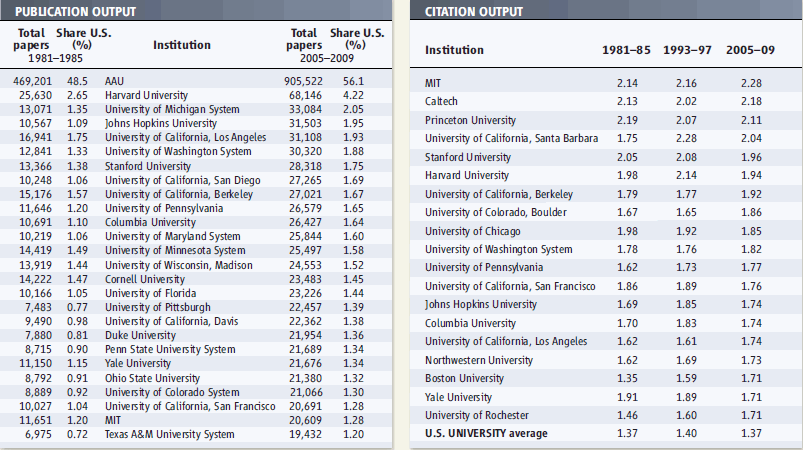The image size is (803, 450).
Task: Click the 1981–85 column header
Action: click(x=626, y=50)
